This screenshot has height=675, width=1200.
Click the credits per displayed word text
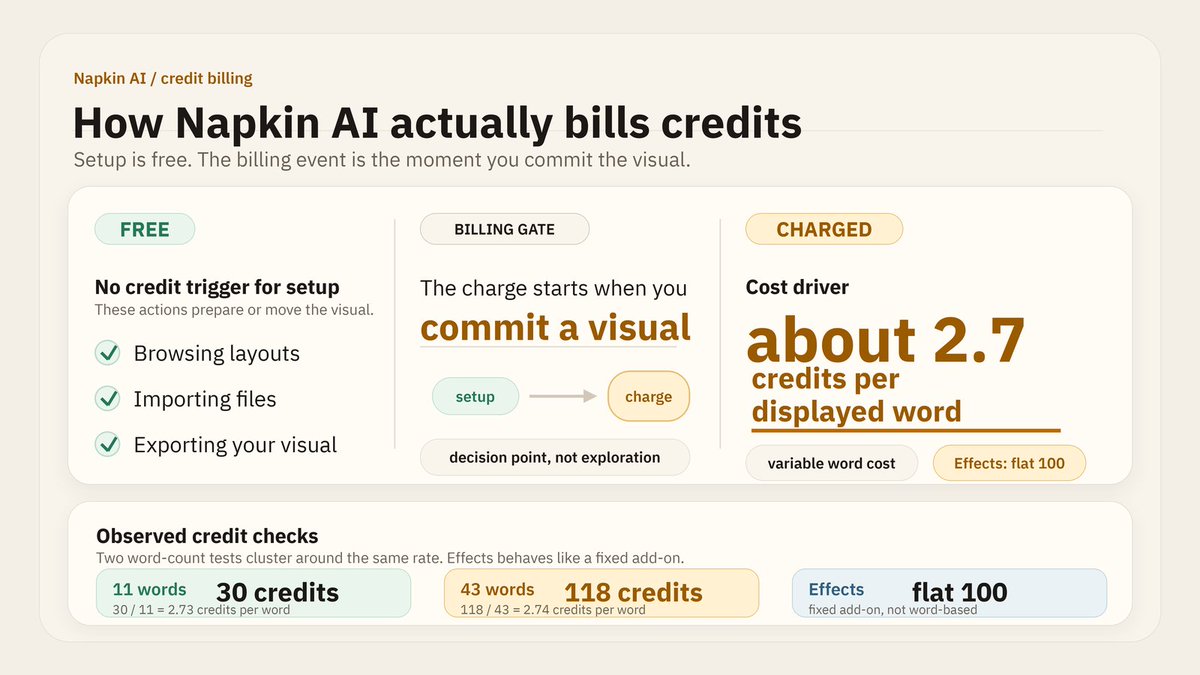[856, 396]
